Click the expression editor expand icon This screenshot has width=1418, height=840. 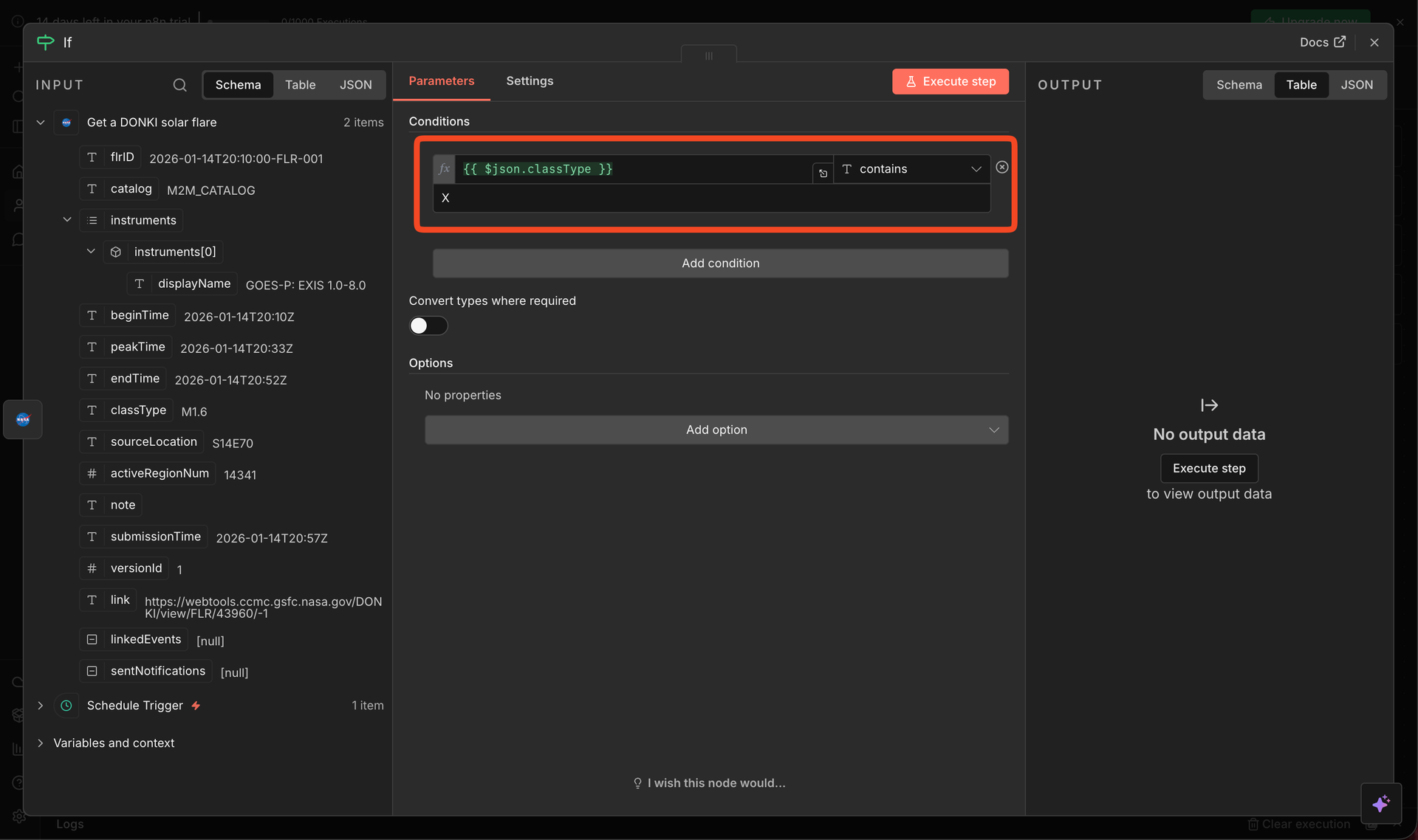(x=823, y=173)
